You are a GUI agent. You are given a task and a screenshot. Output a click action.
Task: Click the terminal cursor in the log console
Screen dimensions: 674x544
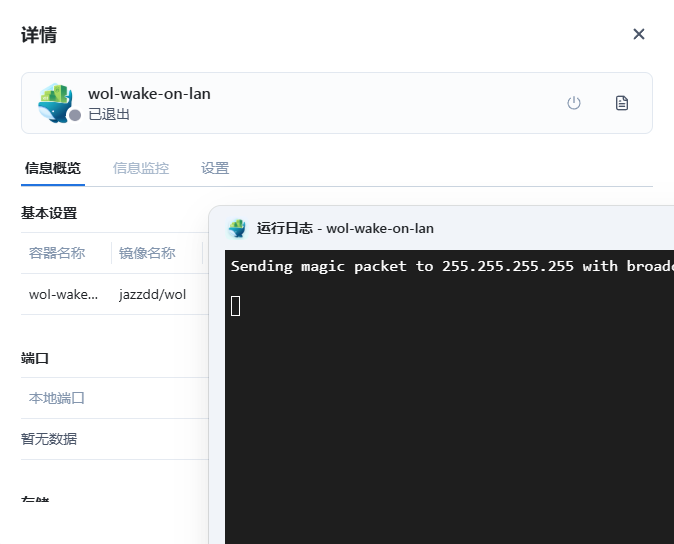pos(236,306)
